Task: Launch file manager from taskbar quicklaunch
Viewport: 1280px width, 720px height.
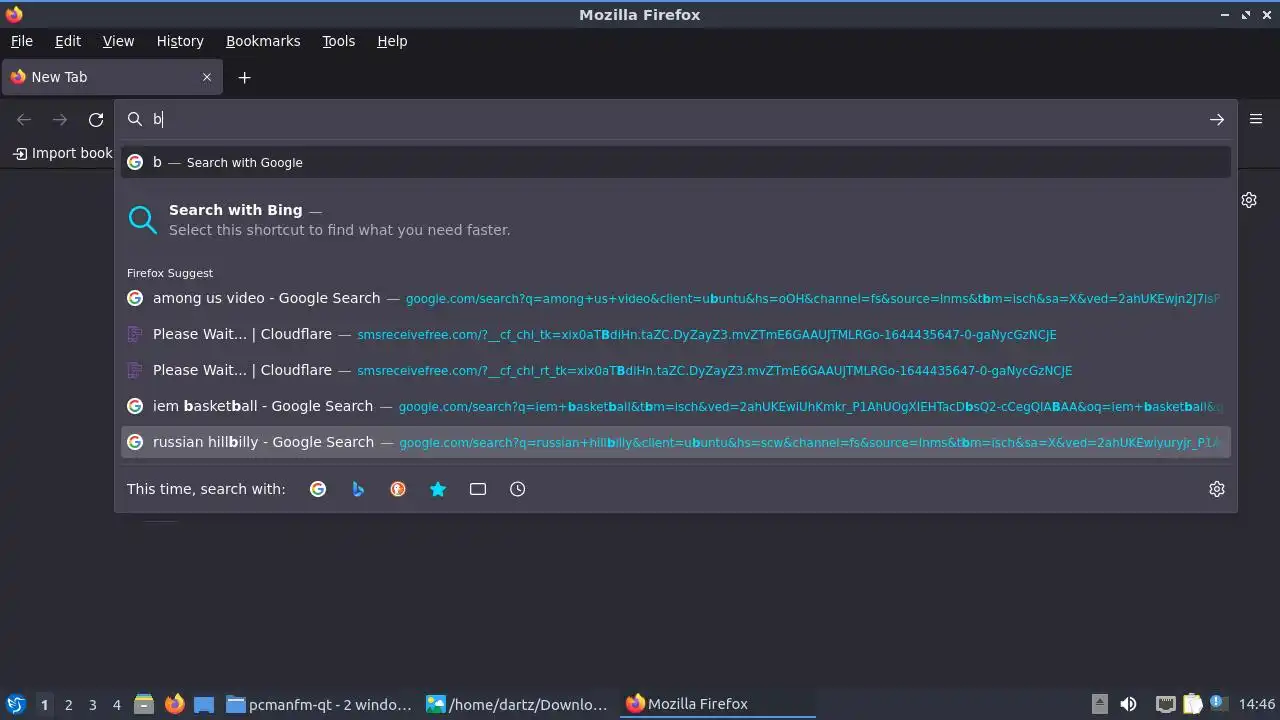Action: tap(144, 704)
